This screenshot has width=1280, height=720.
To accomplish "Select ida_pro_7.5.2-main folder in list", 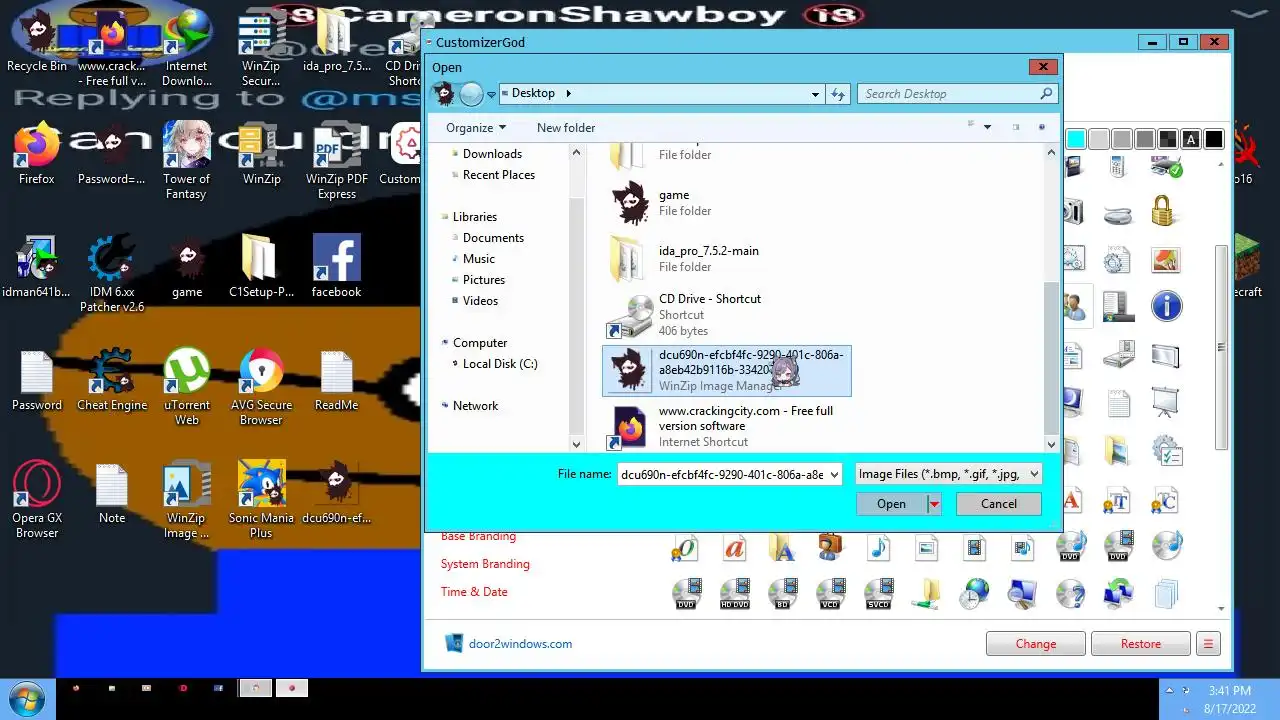I will coord(727,259).
